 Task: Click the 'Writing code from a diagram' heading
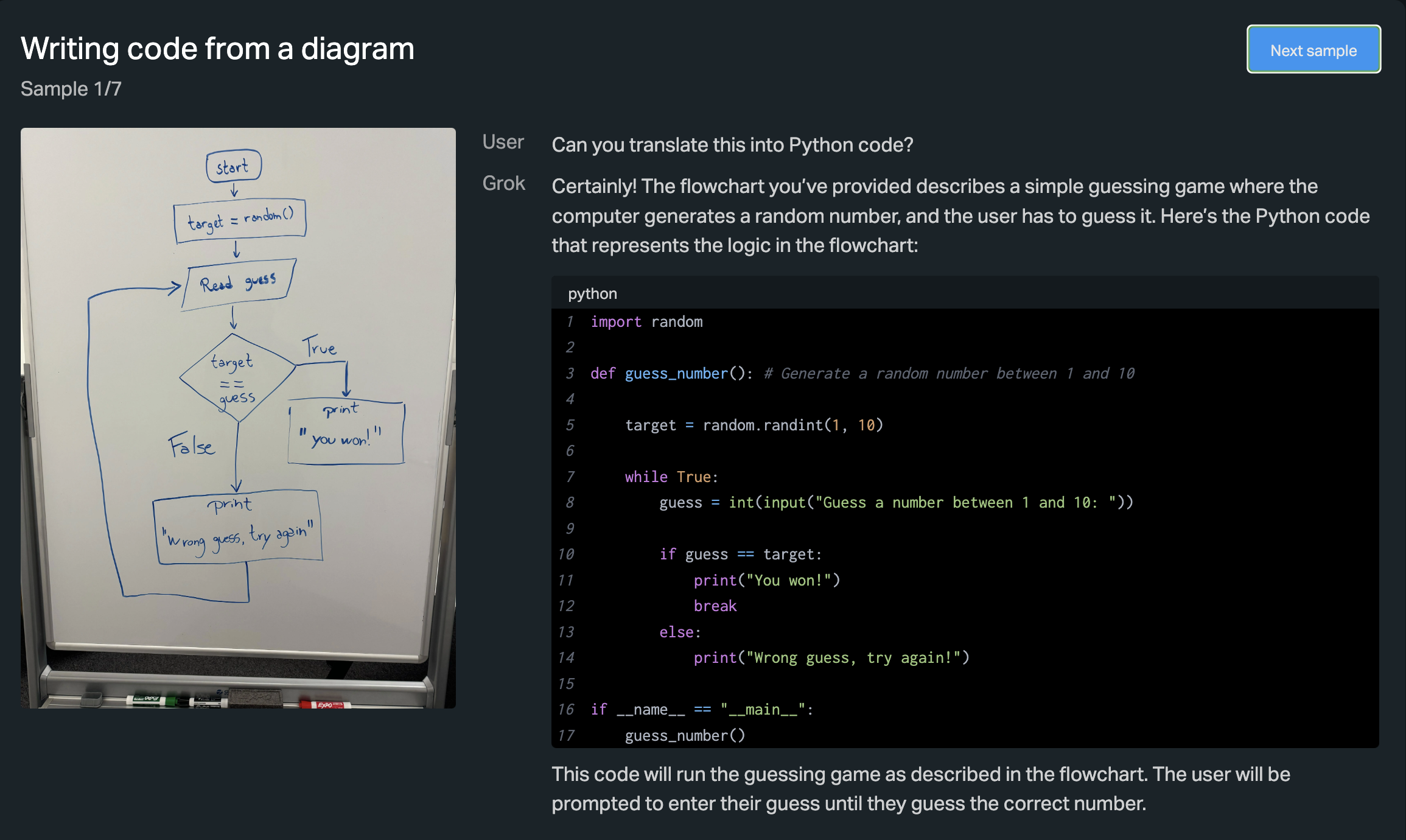217,49
